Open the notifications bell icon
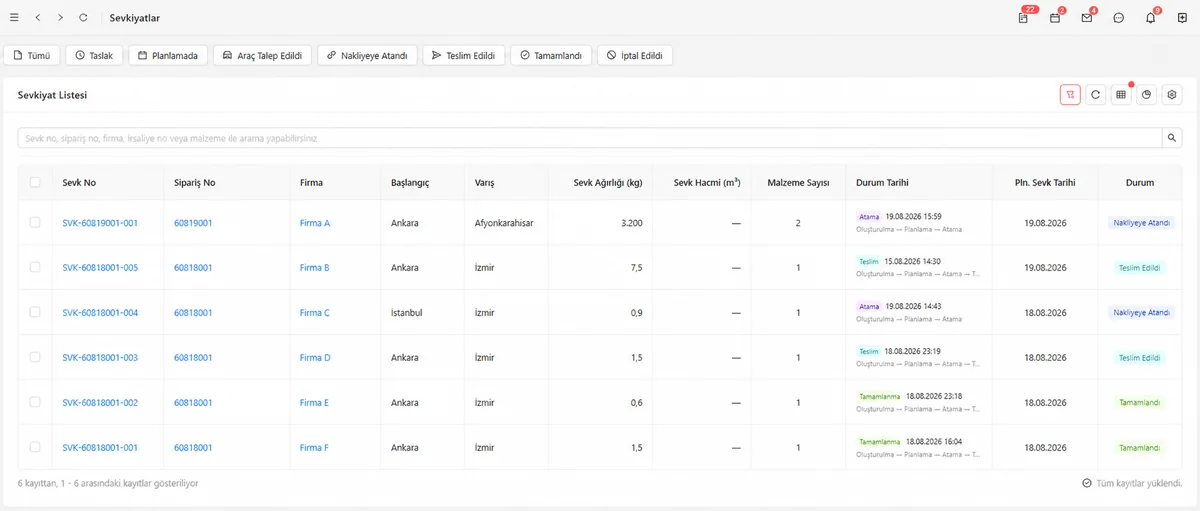 (1151, 18)
